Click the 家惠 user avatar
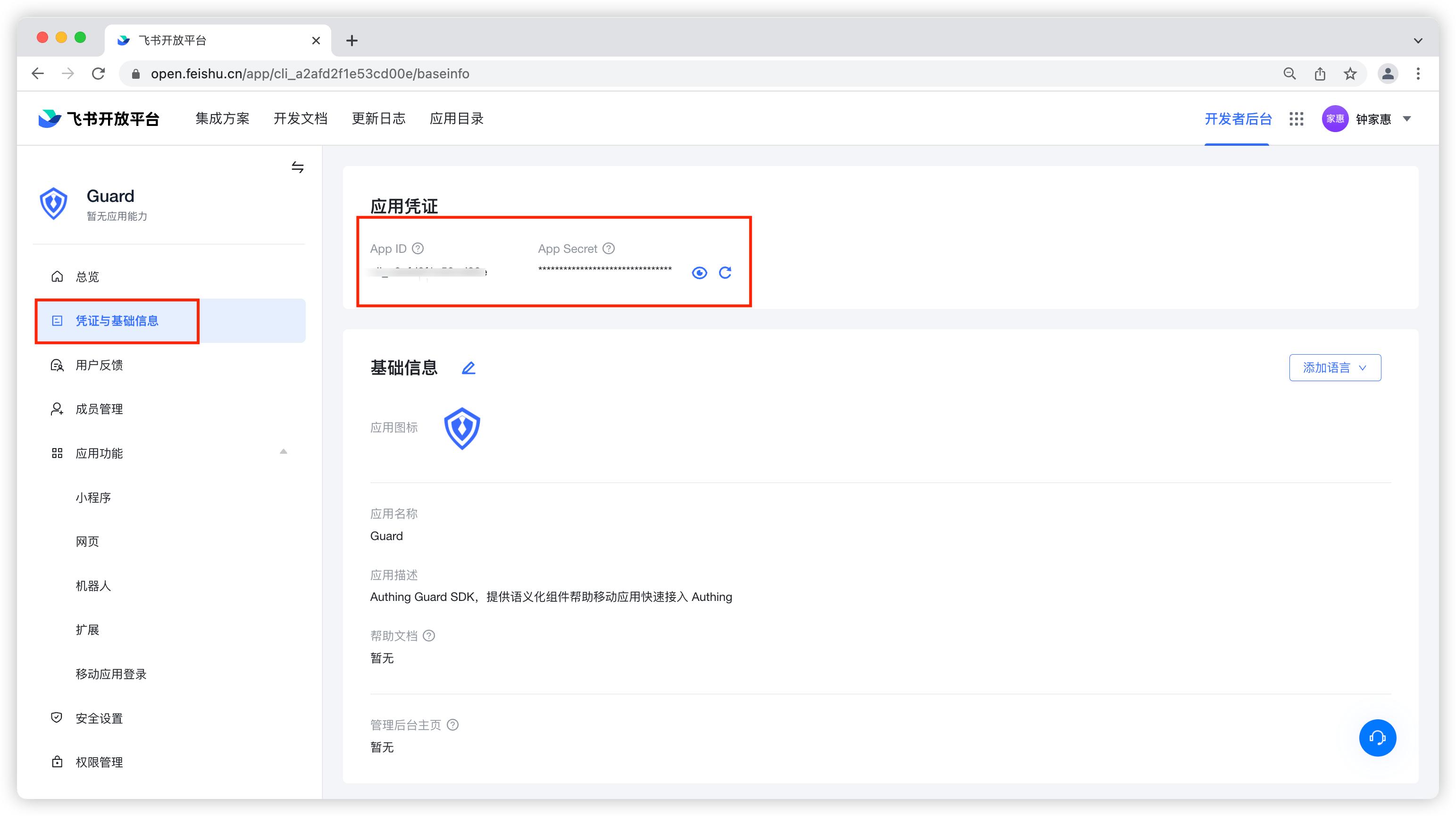Screen dimensions: 1456x816 point(1335,119)
